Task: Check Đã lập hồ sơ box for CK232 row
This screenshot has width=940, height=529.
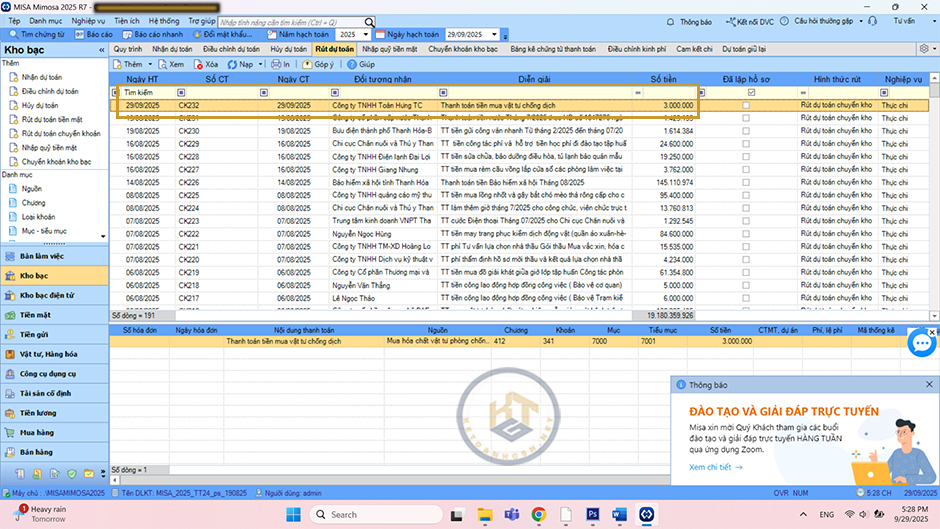Action: pos(745,105)
